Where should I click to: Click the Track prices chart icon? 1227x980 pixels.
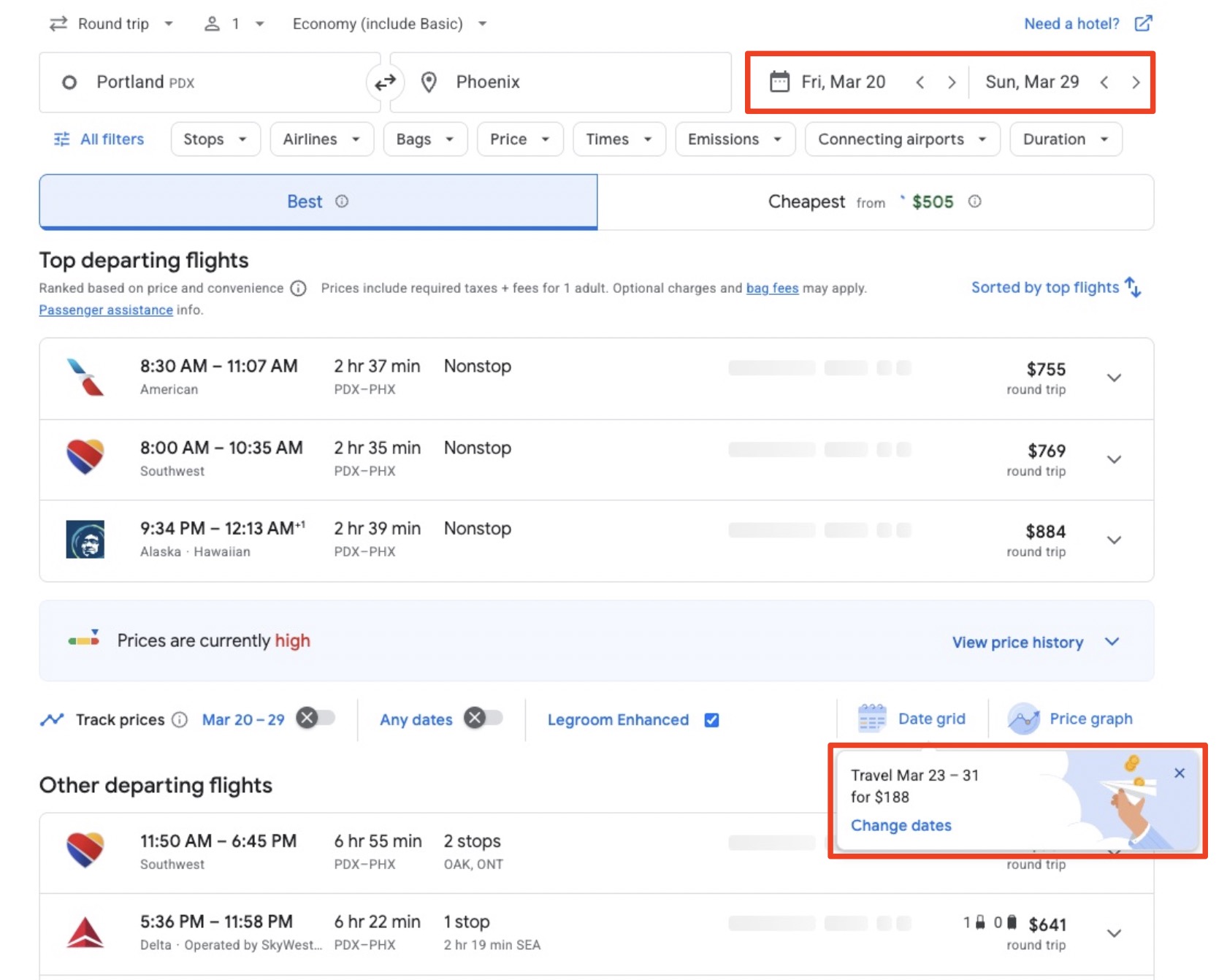pos(52,719)
